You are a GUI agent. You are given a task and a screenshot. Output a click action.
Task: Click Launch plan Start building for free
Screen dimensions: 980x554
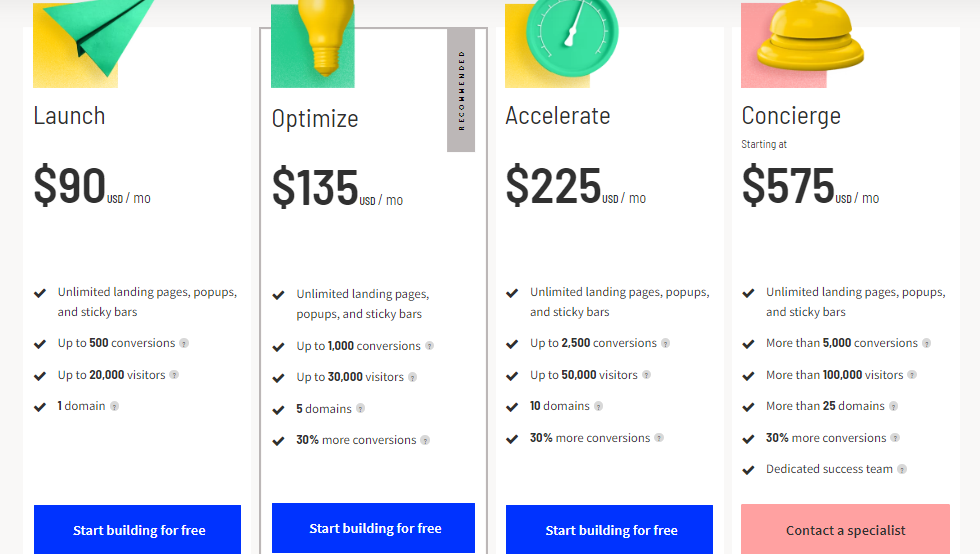point(138,530)
